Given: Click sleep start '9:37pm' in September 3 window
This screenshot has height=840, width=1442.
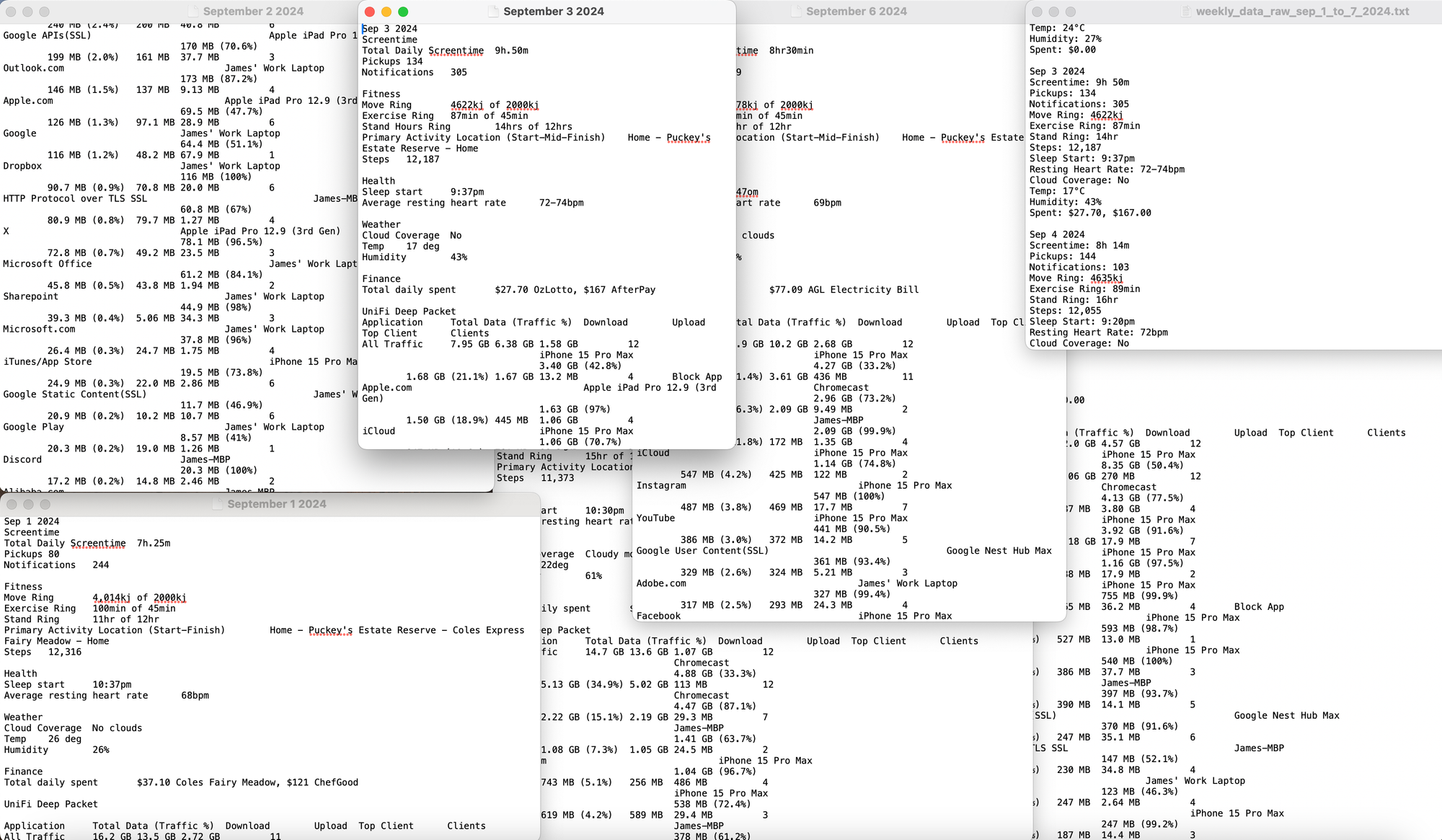Looking at the screenshot, I should coord(467,192).
